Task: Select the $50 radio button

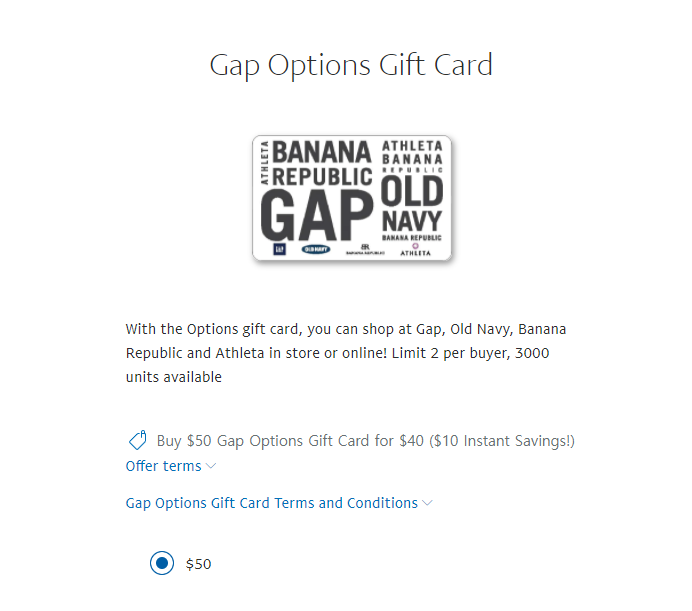Action: pos(162,563)
